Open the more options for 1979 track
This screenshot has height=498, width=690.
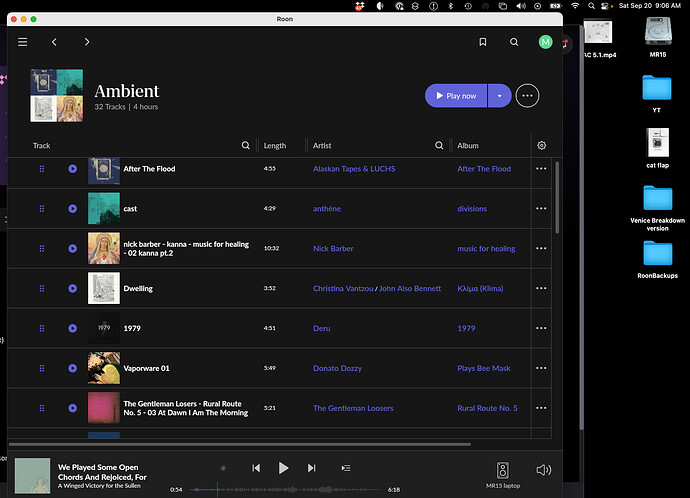tap(541, 328)
